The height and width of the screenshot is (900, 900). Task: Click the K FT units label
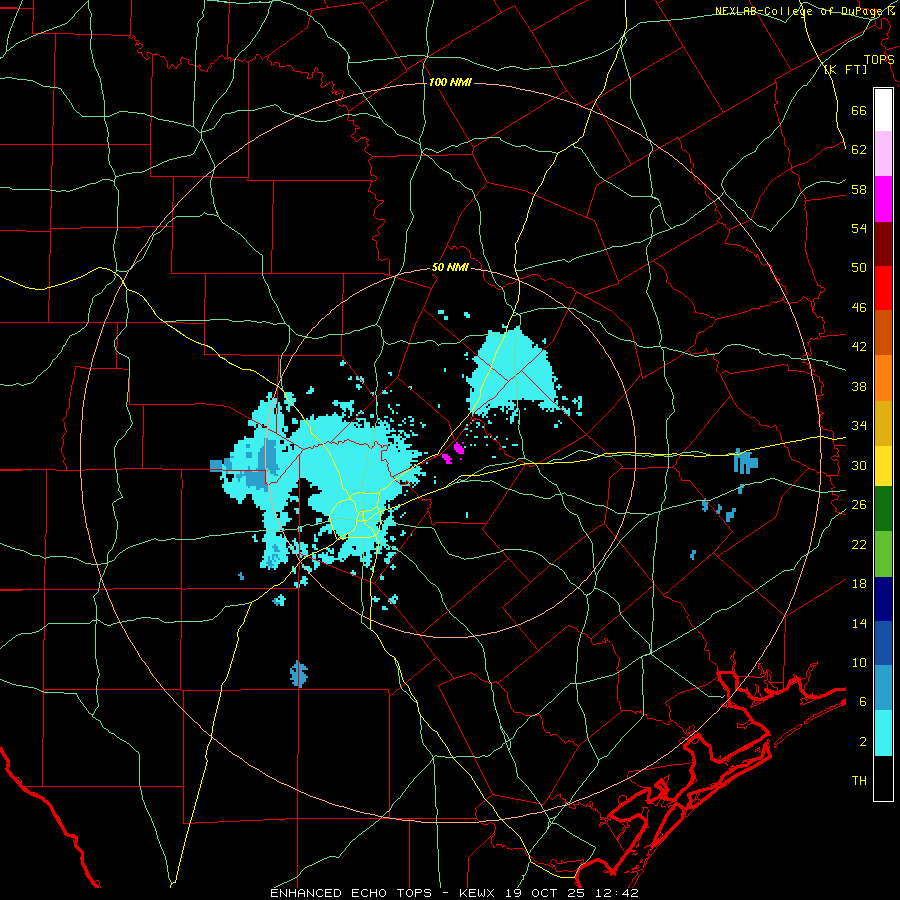coord(845,70)
